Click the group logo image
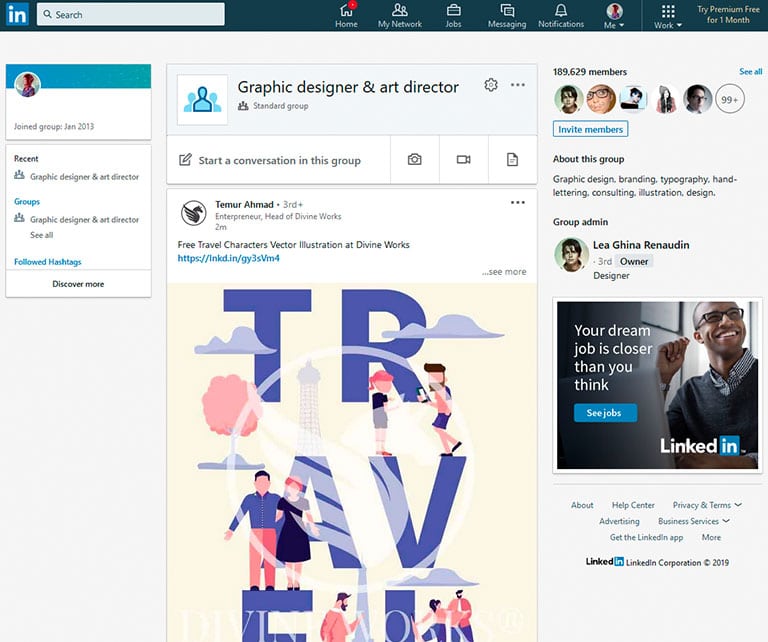This screenshot has width=768, height=642. [x=202, y=99]
